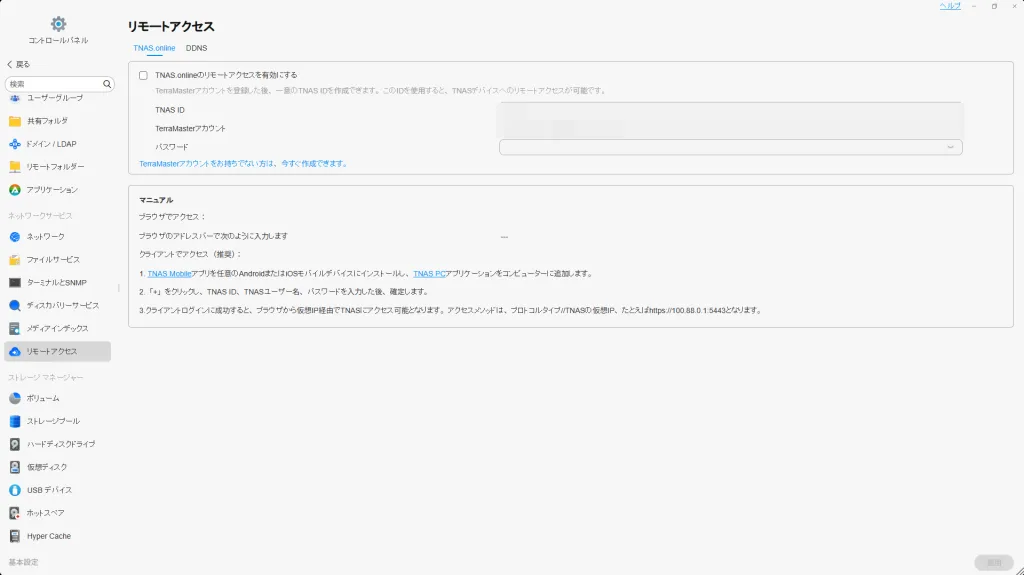Open the Media Index (メディアインデックス) icon

(x=15, y=329)
